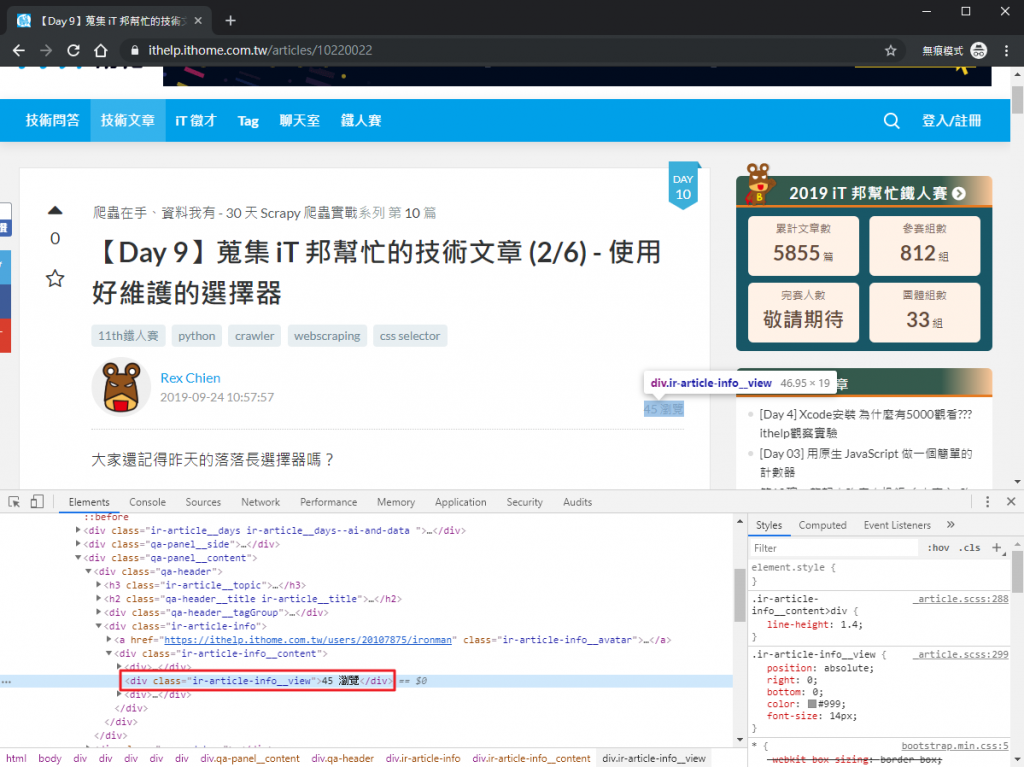Reload the current page
The image size is (1024, 767).
(x=73, y=50)
